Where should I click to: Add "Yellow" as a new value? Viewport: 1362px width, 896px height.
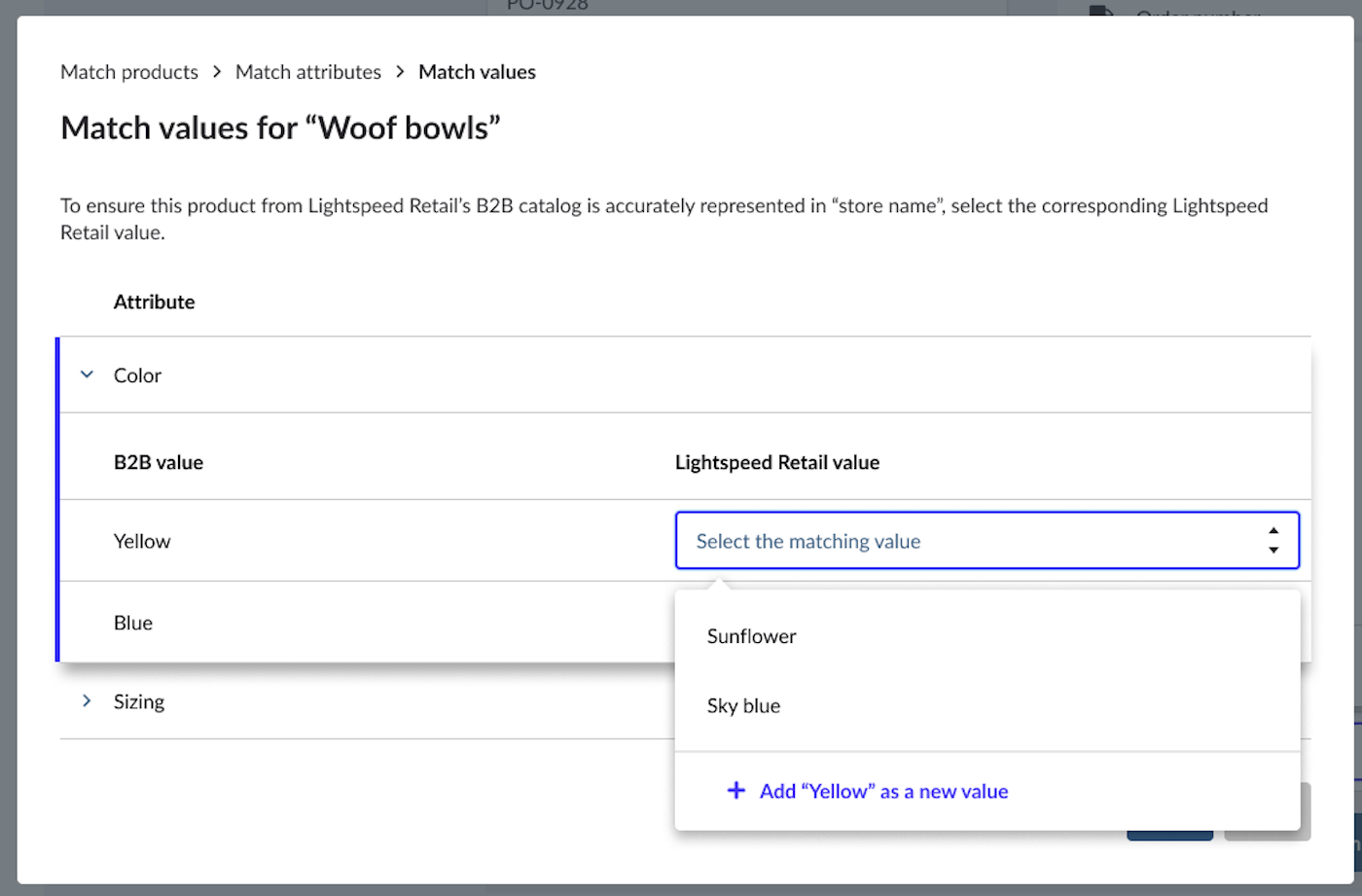pyautogui.click(x=883, y=791)
